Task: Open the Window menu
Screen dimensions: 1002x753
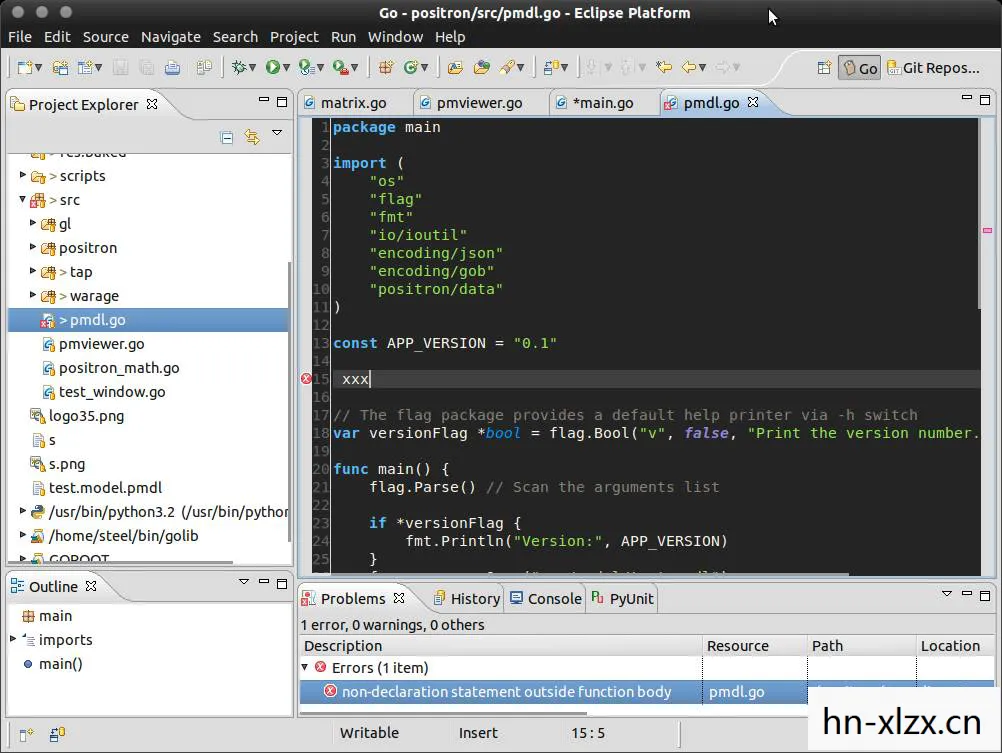Action: (395, 37)
